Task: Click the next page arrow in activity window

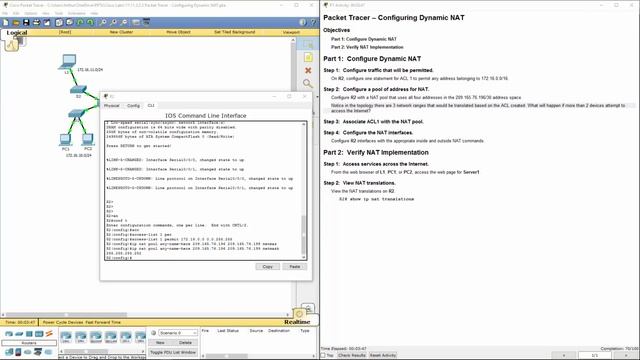Action: 626,356
